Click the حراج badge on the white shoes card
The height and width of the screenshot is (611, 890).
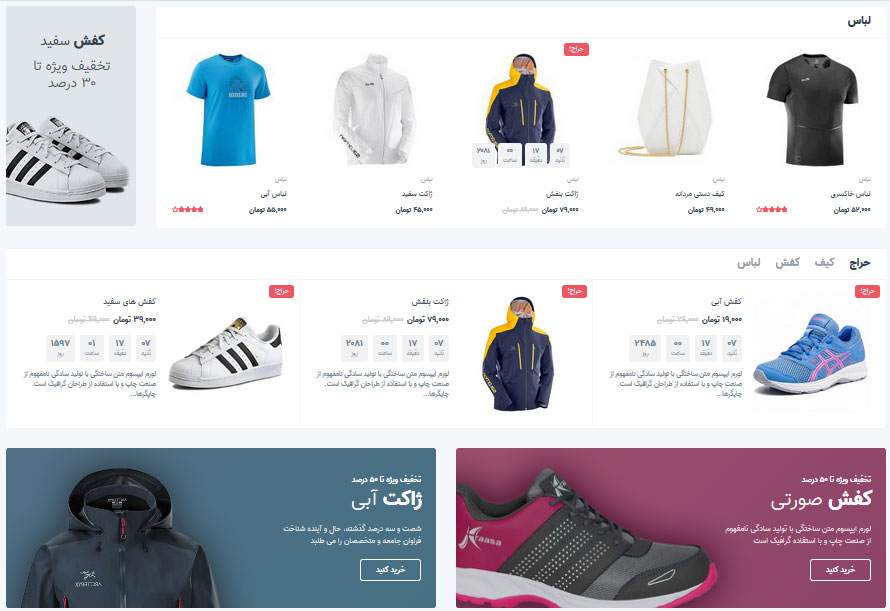coord(282,291)
